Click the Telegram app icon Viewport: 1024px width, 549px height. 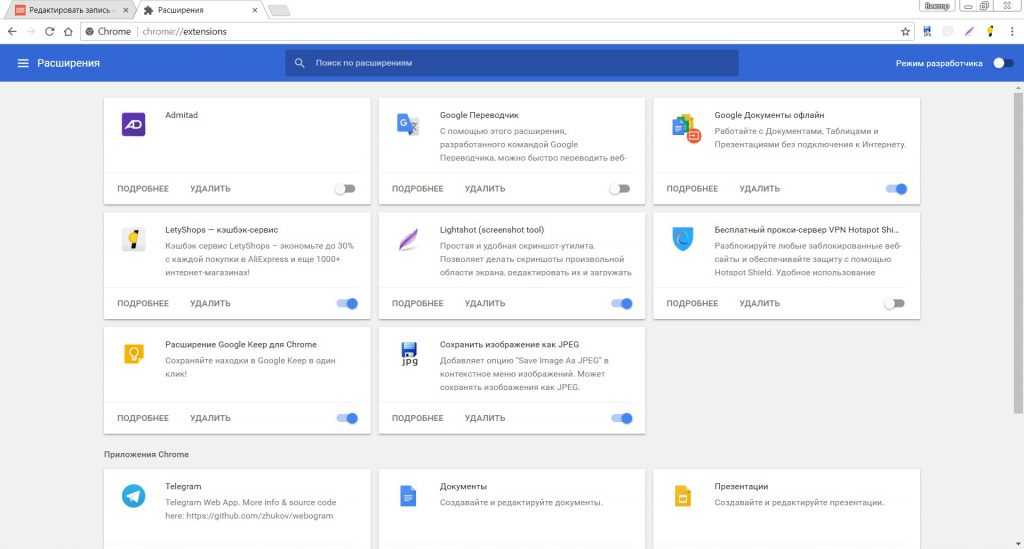133,496
